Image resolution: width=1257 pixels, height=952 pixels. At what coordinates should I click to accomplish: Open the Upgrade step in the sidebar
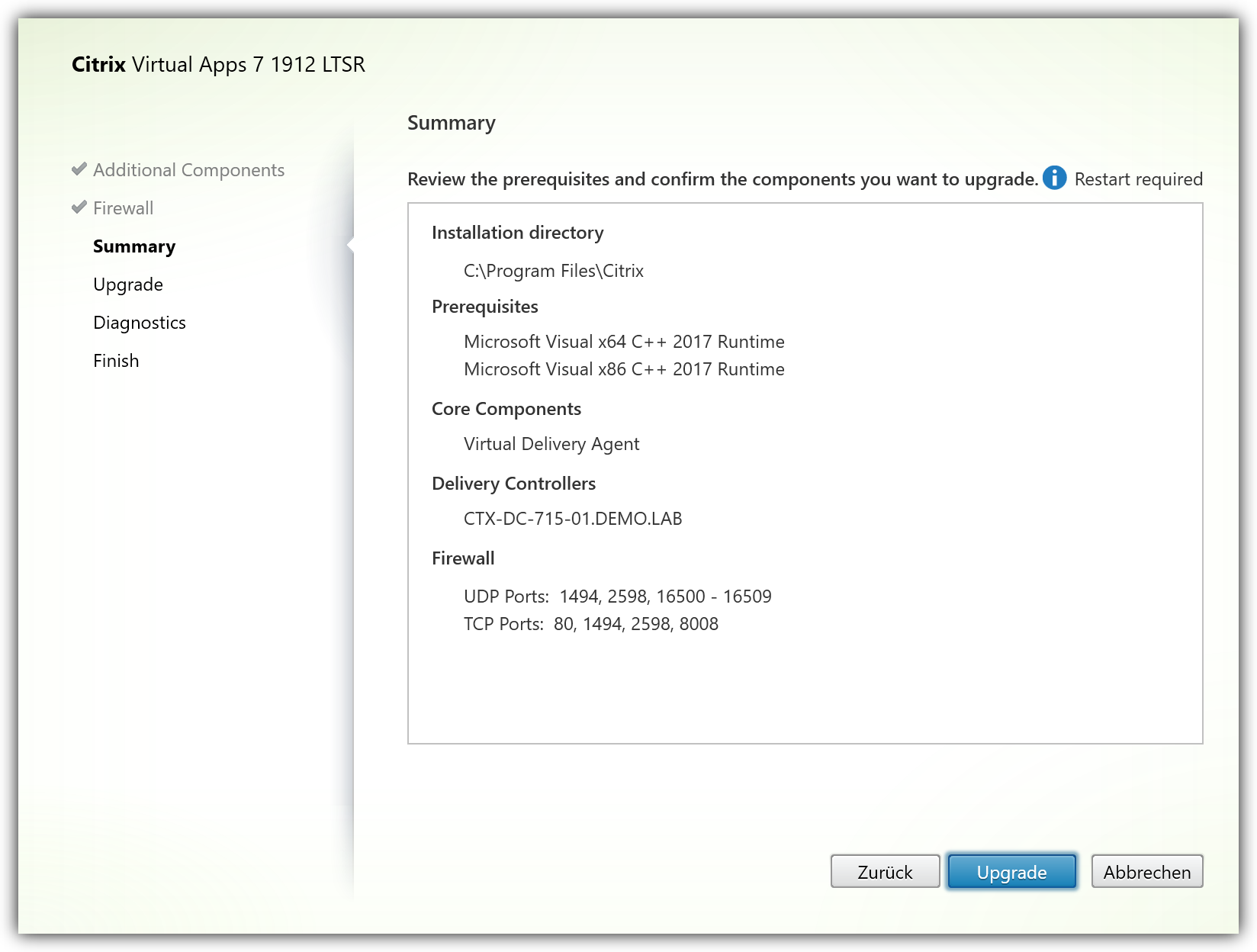coord(128,285)
